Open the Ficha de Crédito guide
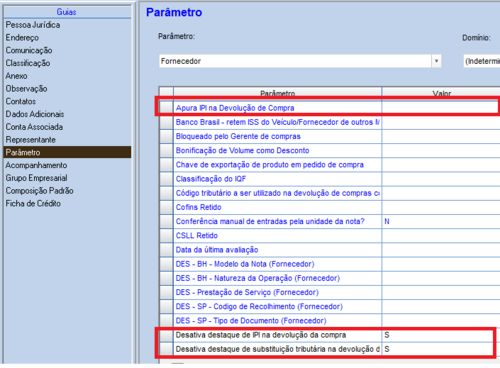The height and width of the screenshot is (368, 500). (x=33, y=203)
